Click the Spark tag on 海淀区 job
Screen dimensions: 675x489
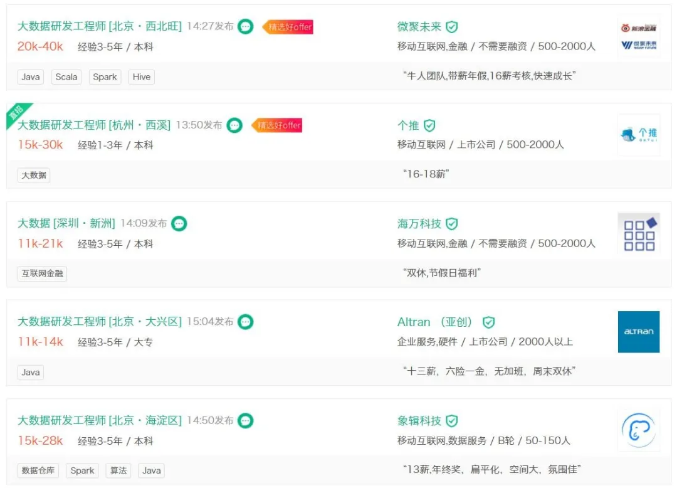pyautogui.click(x=82, y=470)
